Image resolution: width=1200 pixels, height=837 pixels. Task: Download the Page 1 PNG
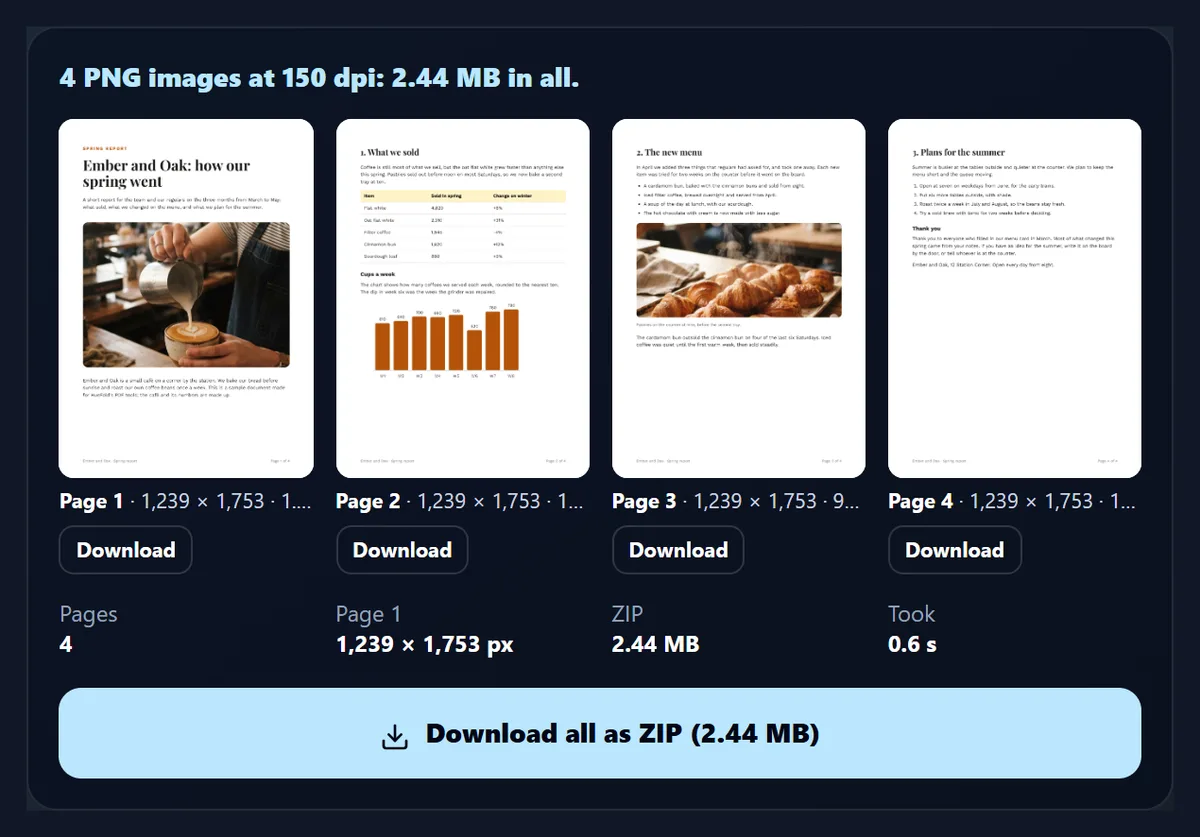pos(126,550)
